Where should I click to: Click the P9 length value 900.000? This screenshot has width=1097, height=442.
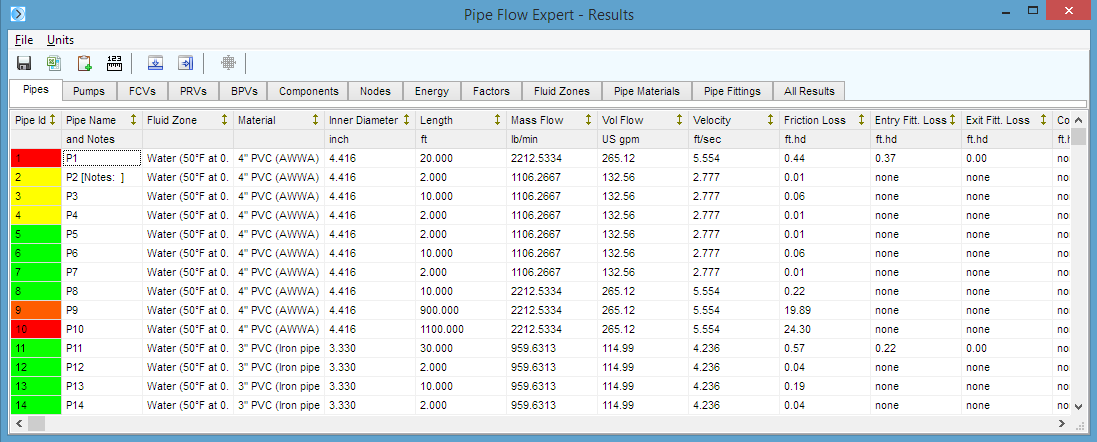coord(439,310)
